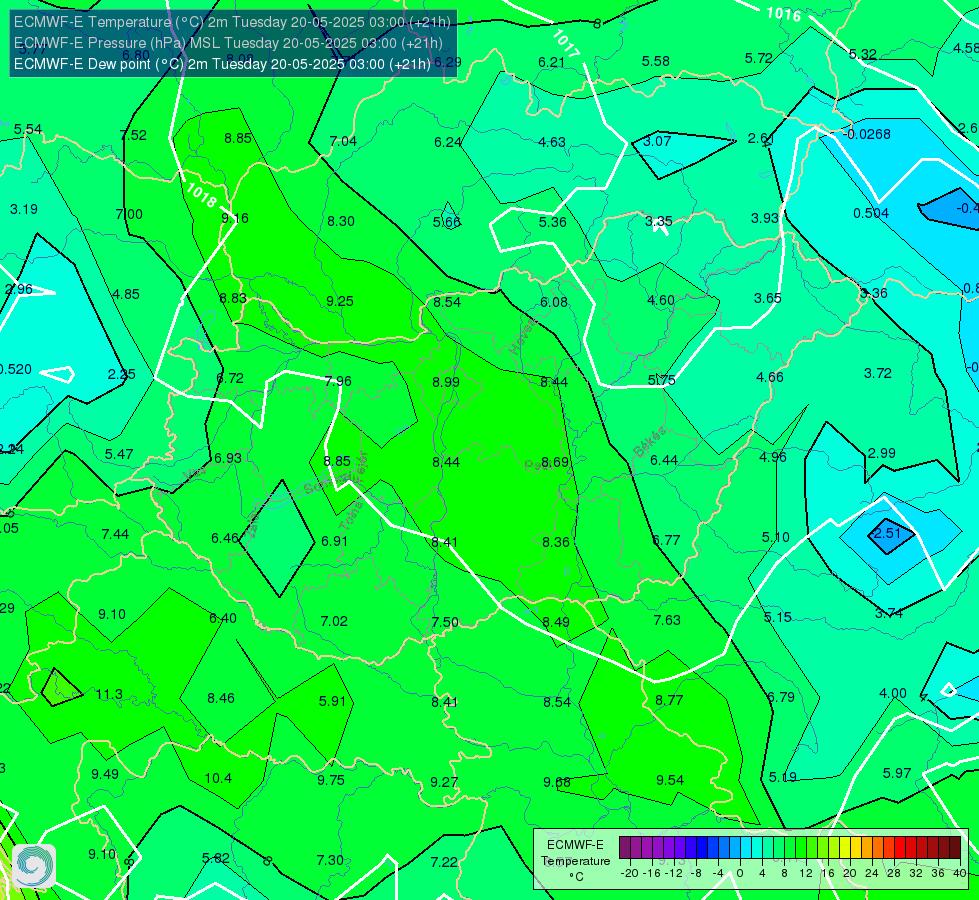Image resolution: width=979 pixels, height=900 pixels.
Task: Select the ECMWF-E Temperature 2m layer label
Action: (232, 22)
